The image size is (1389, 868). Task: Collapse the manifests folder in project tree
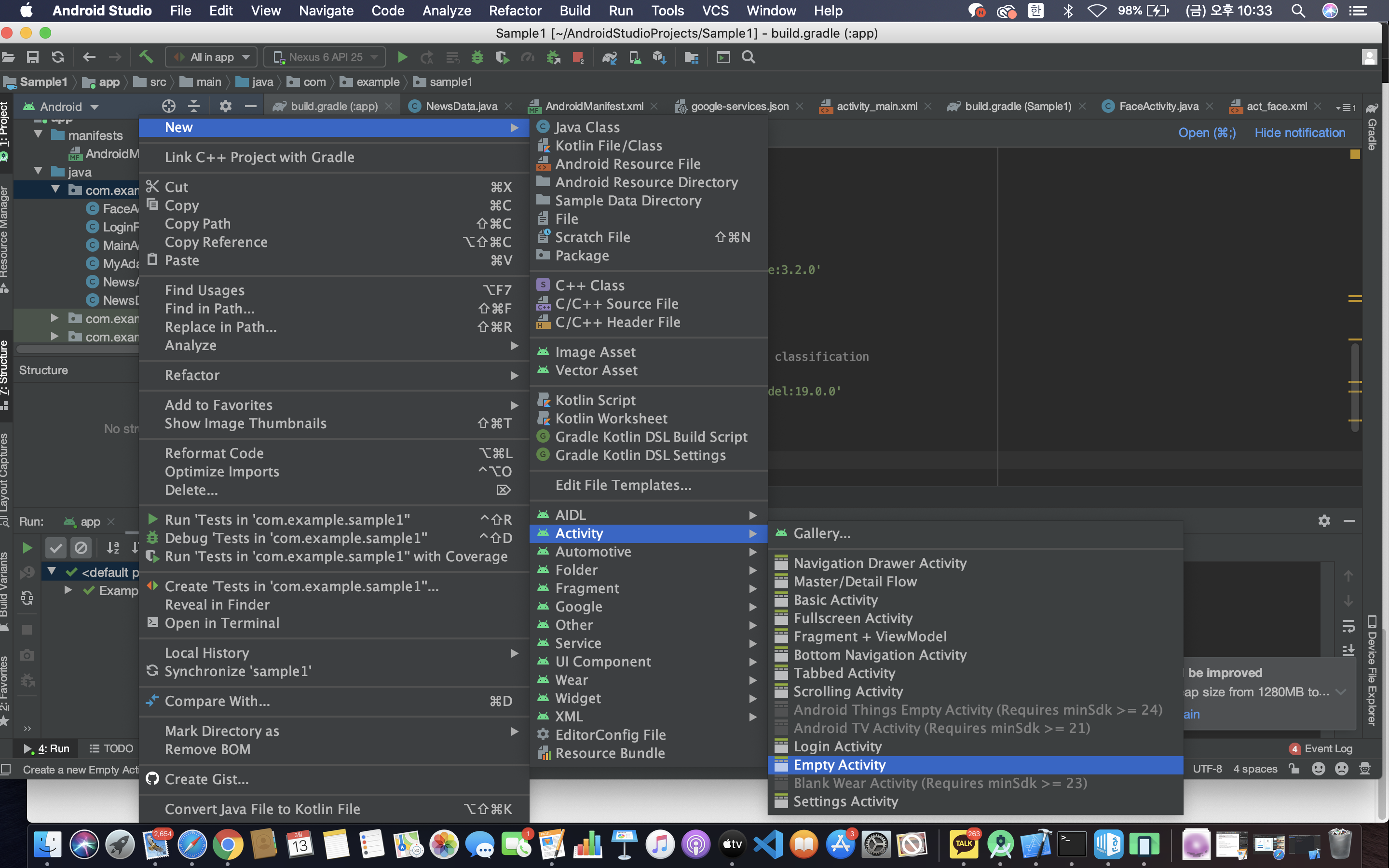pyautogui.click(x=39, y=135)
